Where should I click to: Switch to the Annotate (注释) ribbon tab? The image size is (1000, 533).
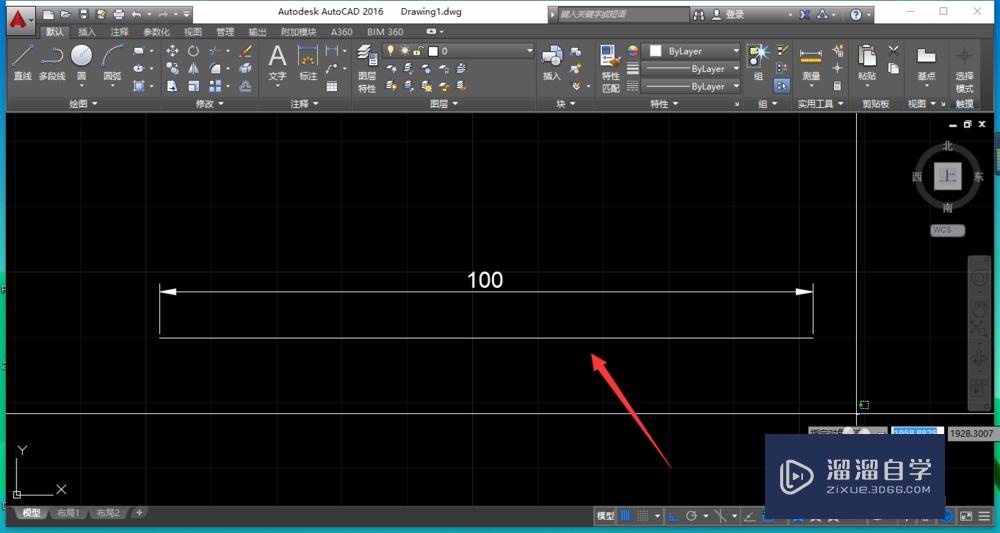point(119,31)
